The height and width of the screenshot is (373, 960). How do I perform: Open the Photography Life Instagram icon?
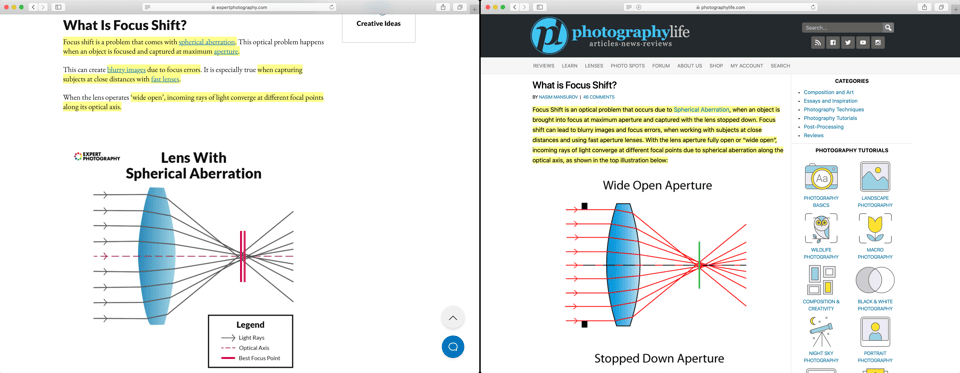pos(878,42)
